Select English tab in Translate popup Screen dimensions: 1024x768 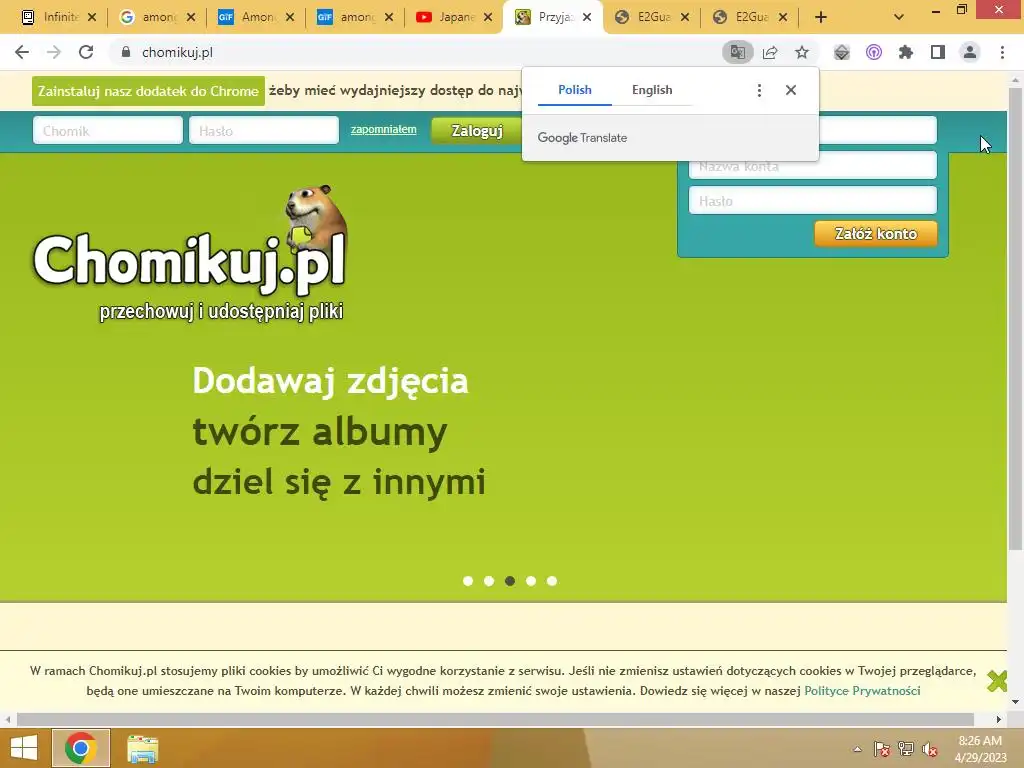pos(652,90)
